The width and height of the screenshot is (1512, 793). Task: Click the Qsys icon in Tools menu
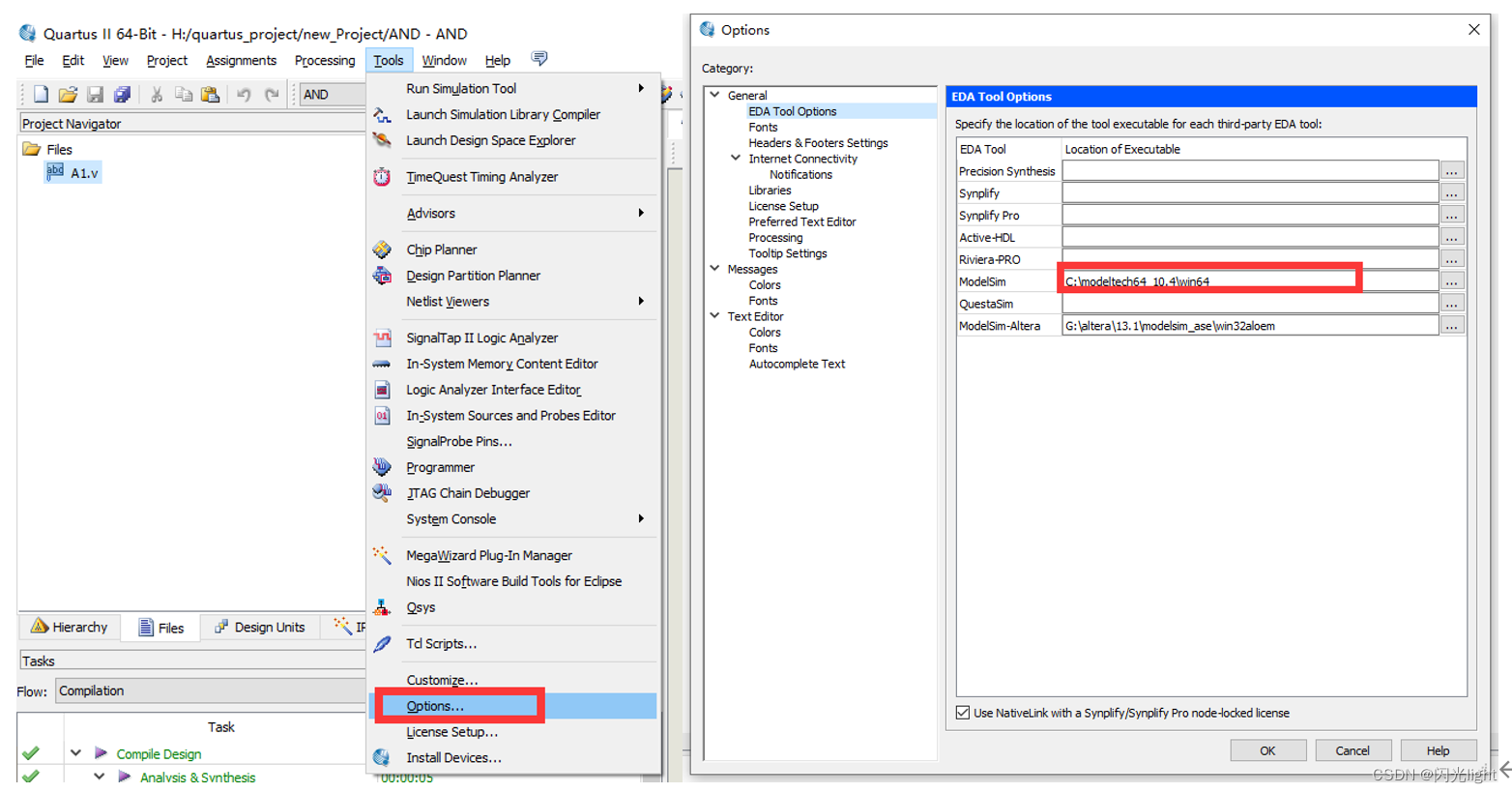click(382, 607)
